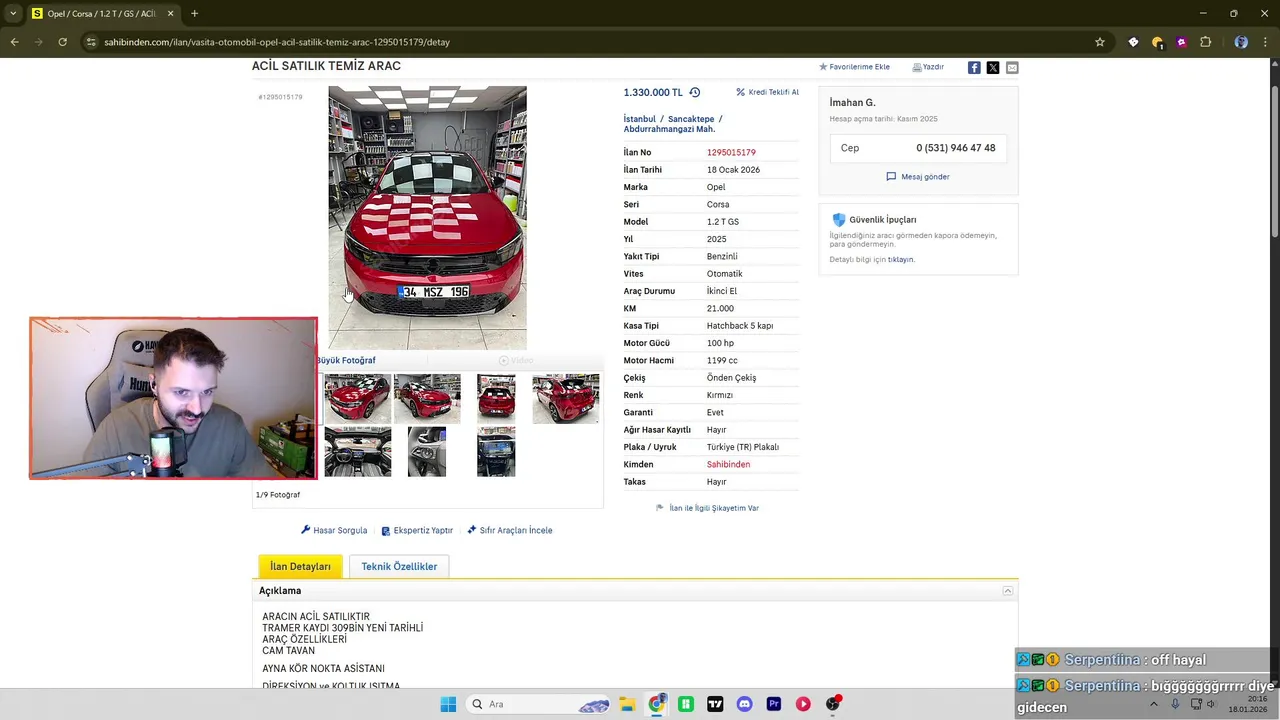Open Chrome from the taskbar

click(657, 704)
